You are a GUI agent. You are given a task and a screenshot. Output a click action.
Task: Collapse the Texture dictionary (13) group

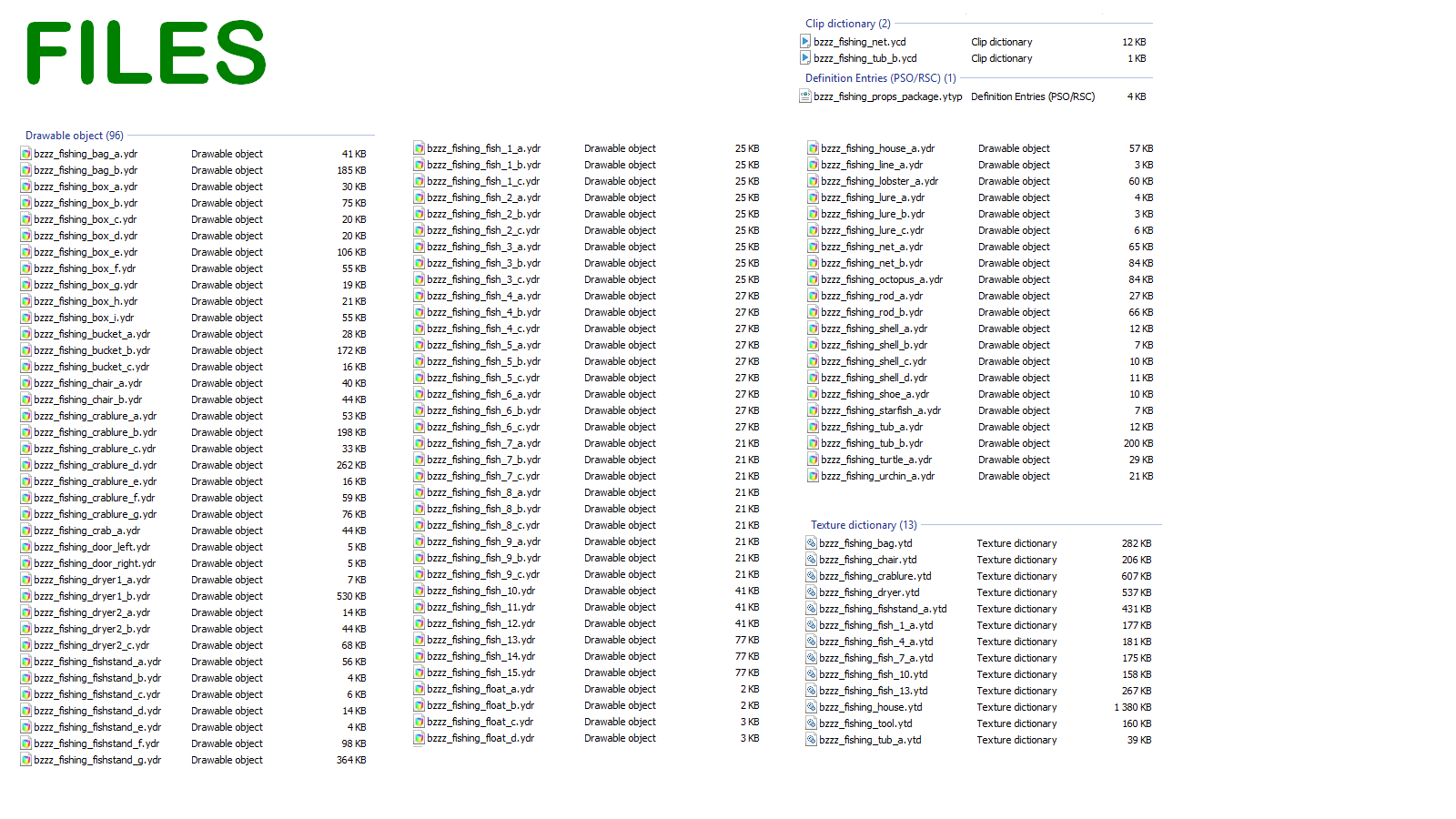click(x=864, y=525)
